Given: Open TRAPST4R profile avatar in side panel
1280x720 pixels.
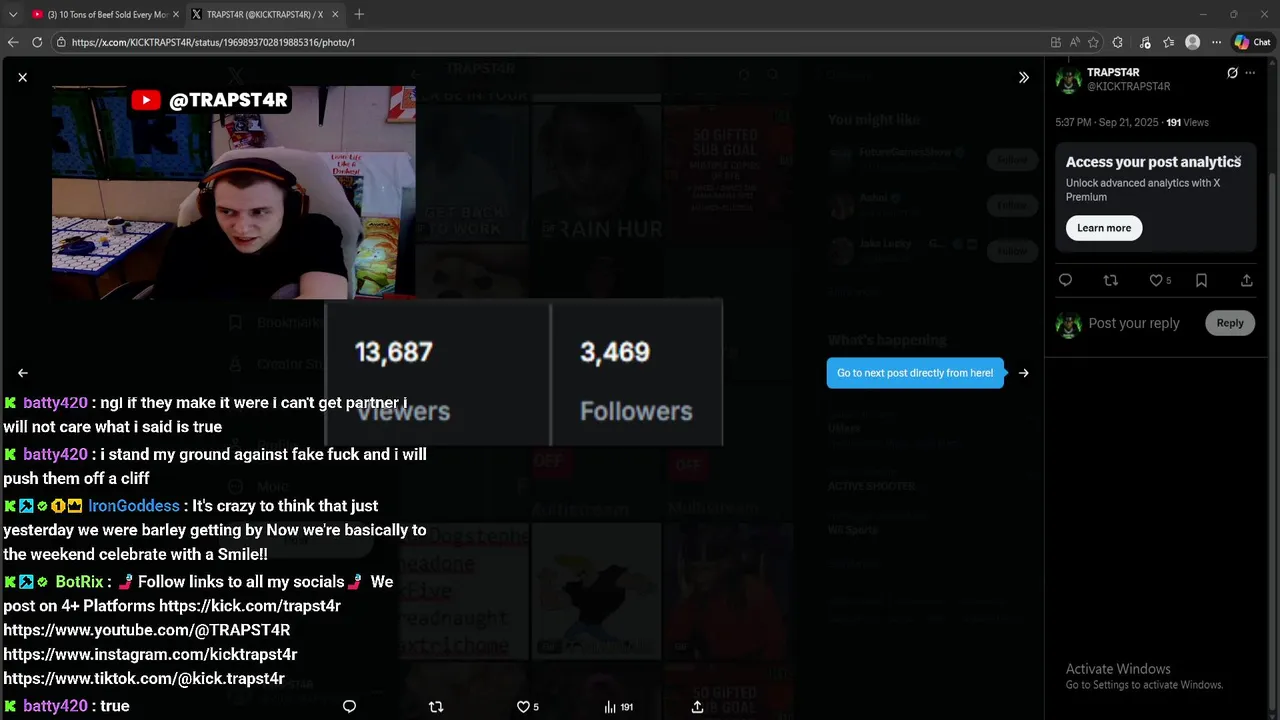Looking at the screenshot, I should click(x=1069, y=80).
